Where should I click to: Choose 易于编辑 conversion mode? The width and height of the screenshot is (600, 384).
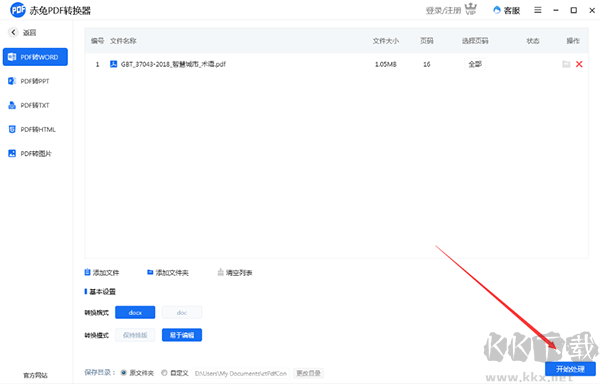[x=182, y=335]
